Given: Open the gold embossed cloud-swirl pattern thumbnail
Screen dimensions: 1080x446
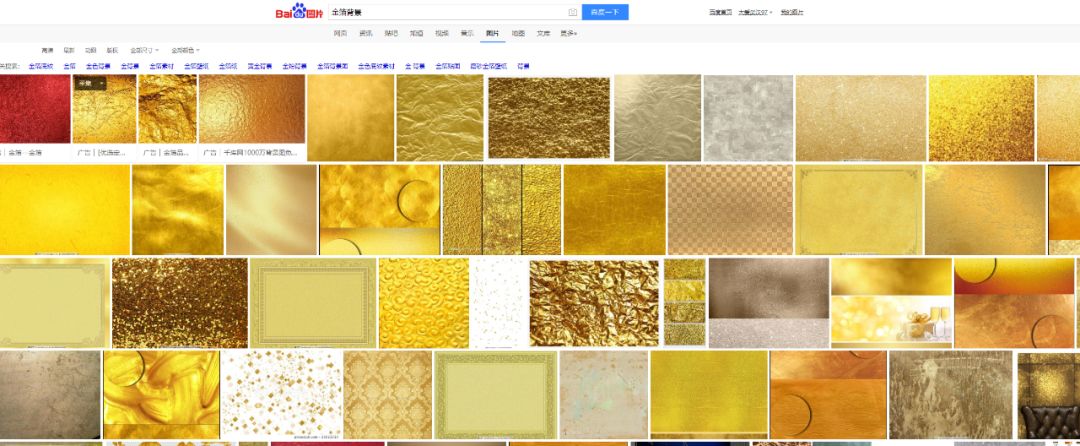Looking at the screenshot, I should 424,303.
